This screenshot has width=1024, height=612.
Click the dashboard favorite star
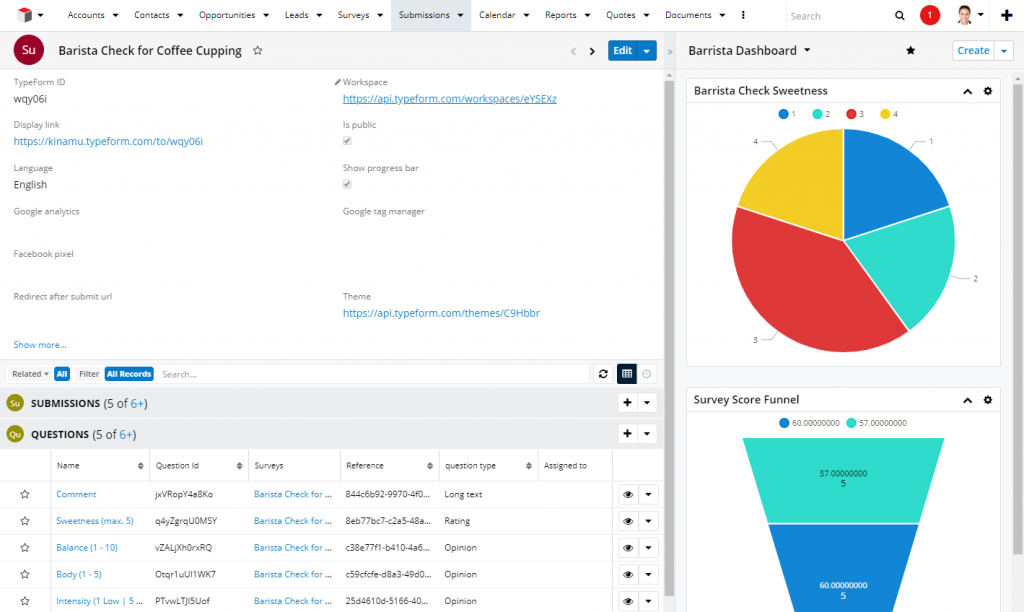click(x=910, y=50)
